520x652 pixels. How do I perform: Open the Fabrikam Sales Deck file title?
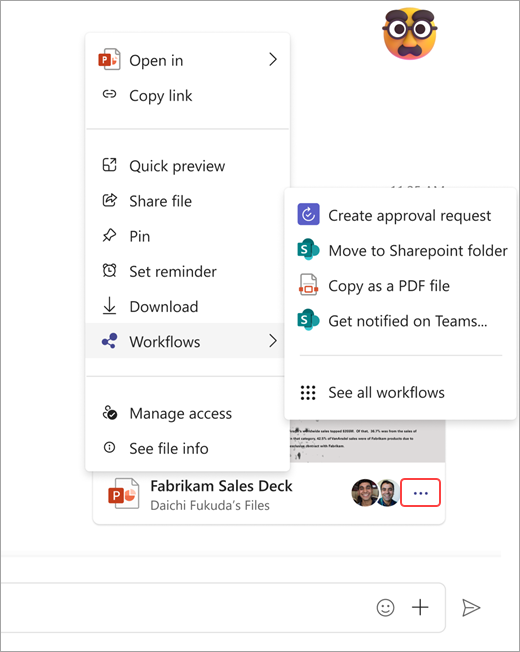click(221, 486)
